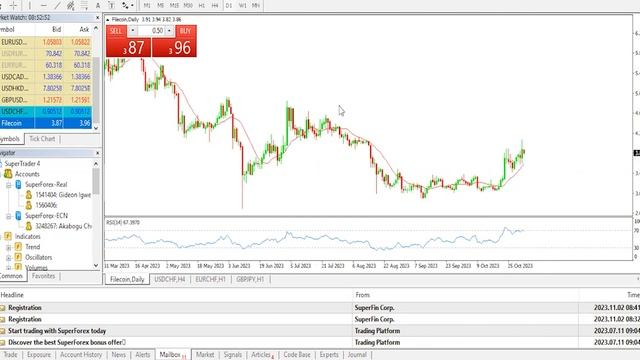Switch chart to M5 timeframe
Viewport: 640px width, 360px height.
(x=160, y=5)
